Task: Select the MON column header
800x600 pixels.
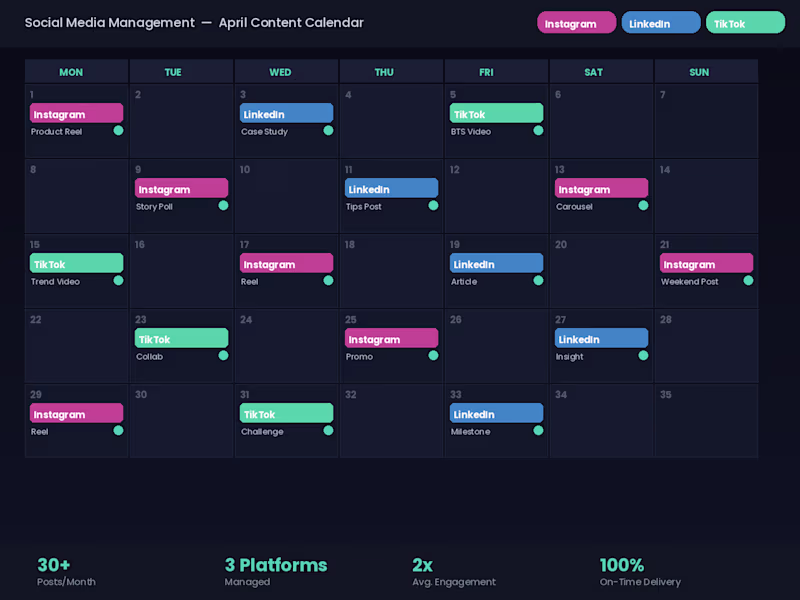Action: tap(77, 71)
